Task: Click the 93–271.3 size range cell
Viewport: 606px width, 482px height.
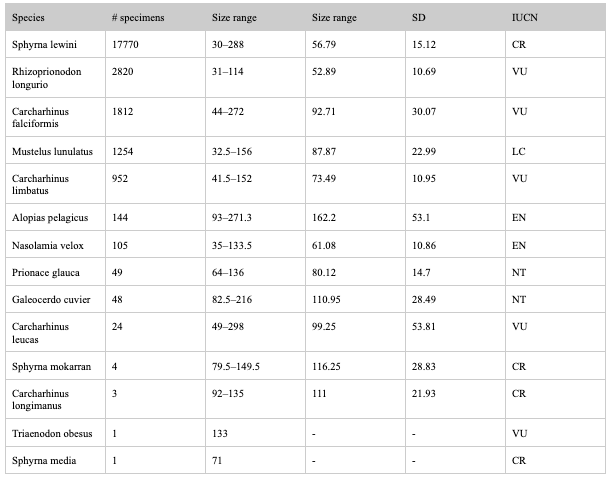Action: tap(232, 218)
